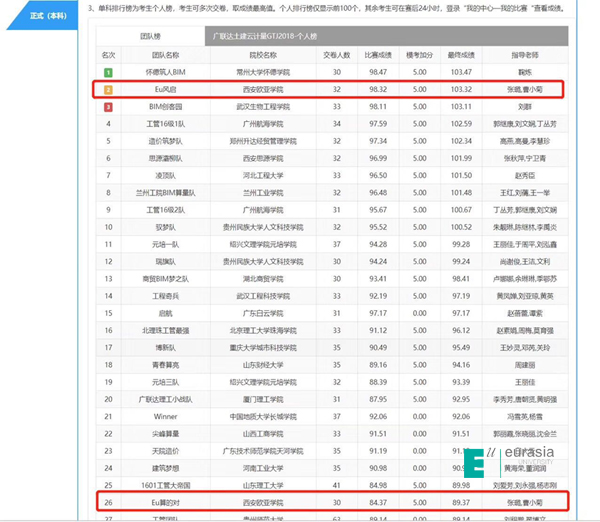Open team 怀德筑人BIM entry
Image resolution: width=600 pixels, height=522 pixels.
[165, 73]
